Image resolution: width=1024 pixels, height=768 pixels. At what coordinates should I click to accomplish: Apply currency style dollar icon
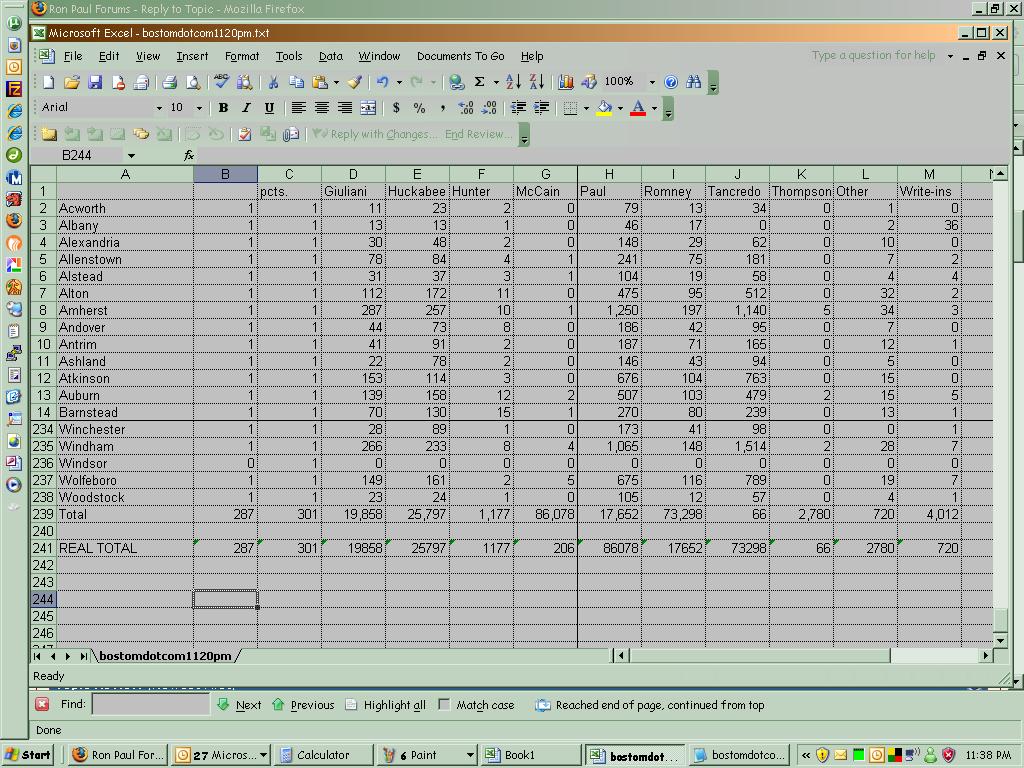(396, 108)
